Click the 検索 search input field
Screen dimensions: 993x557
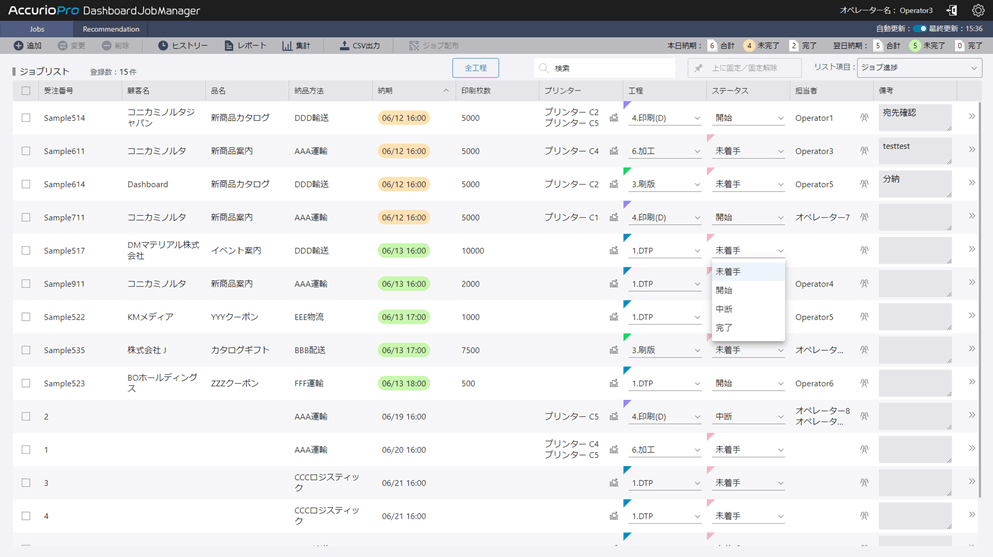pyautogui.click(x=605, y=68)
